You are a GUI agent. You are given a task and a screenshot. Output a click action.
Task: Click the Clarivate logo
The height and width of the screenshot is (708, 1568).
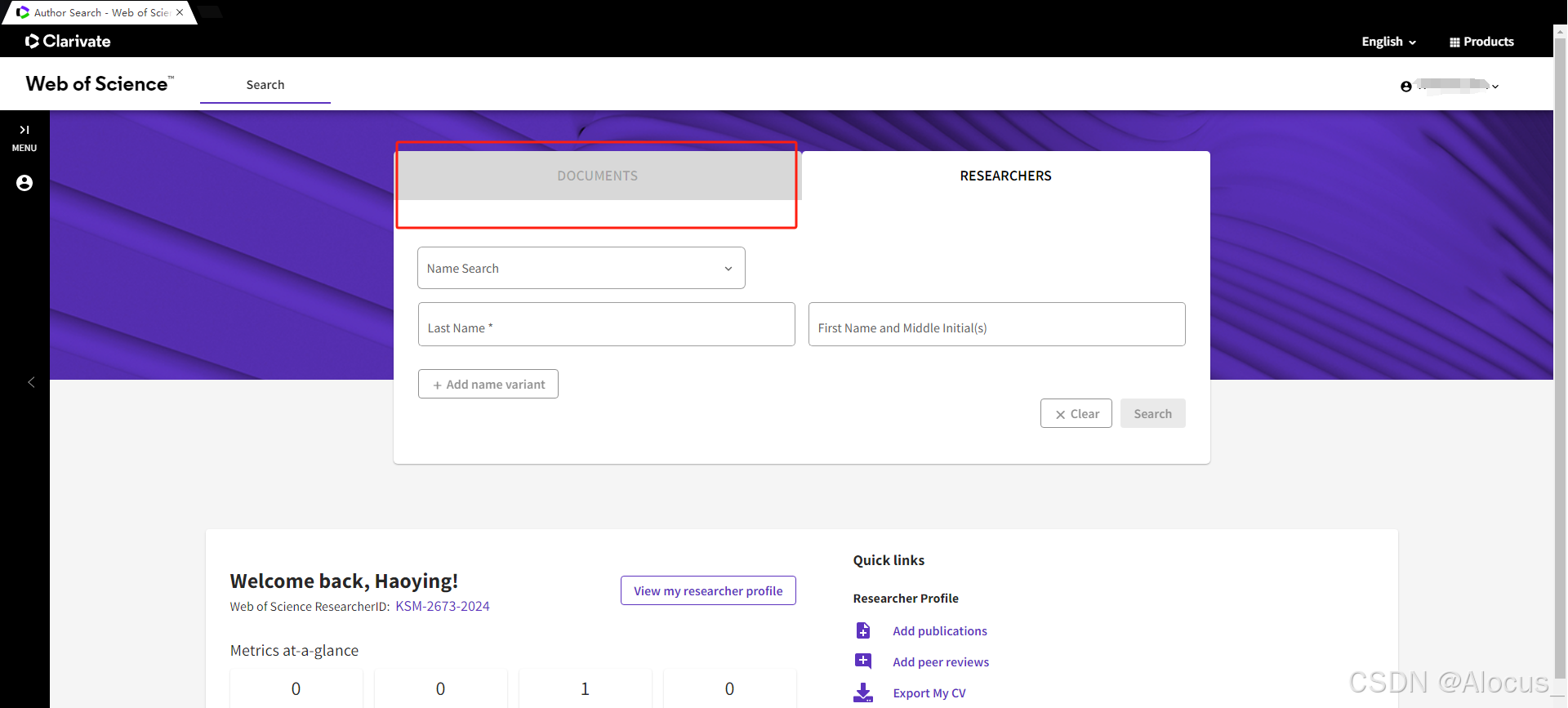[68, 41]
